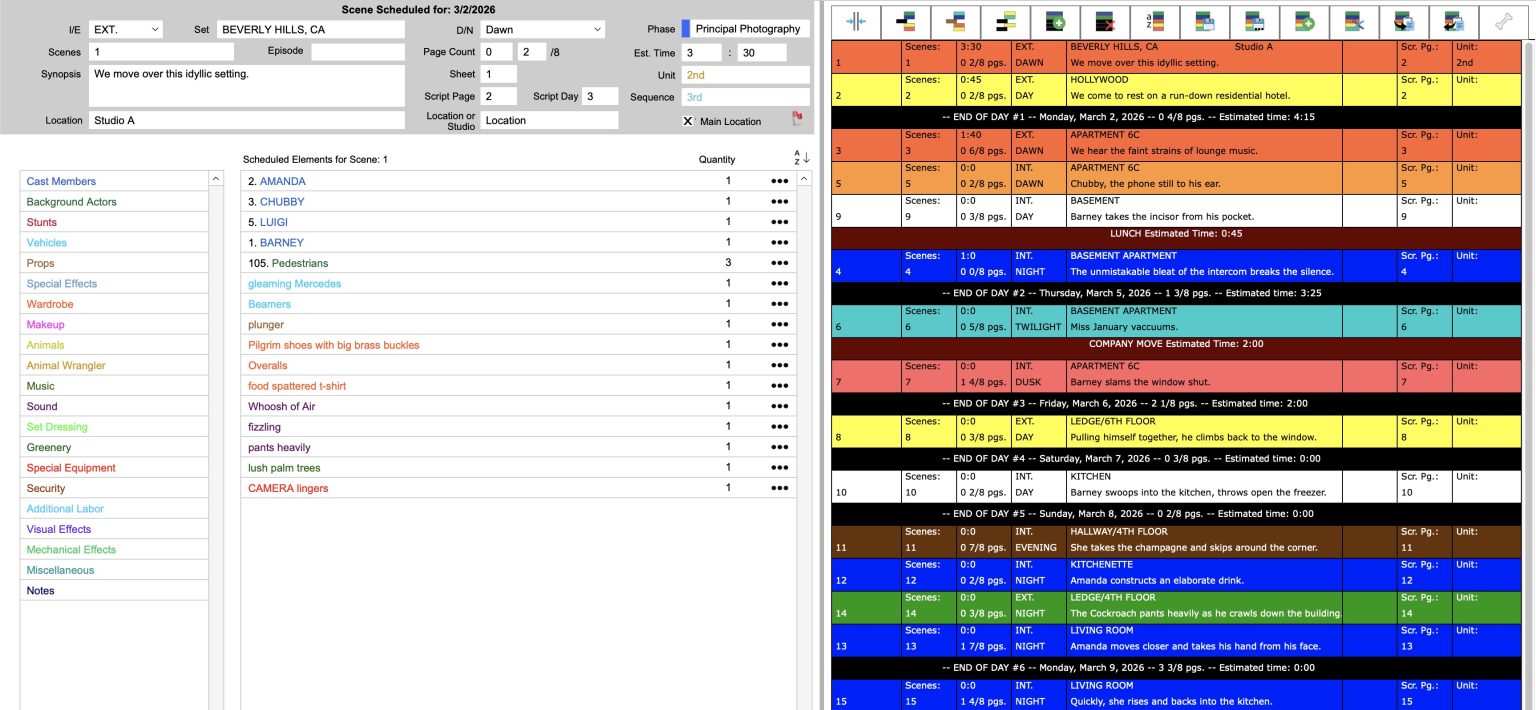Click the a-z sort strips toolbar icon

[x=1155, y=20]
